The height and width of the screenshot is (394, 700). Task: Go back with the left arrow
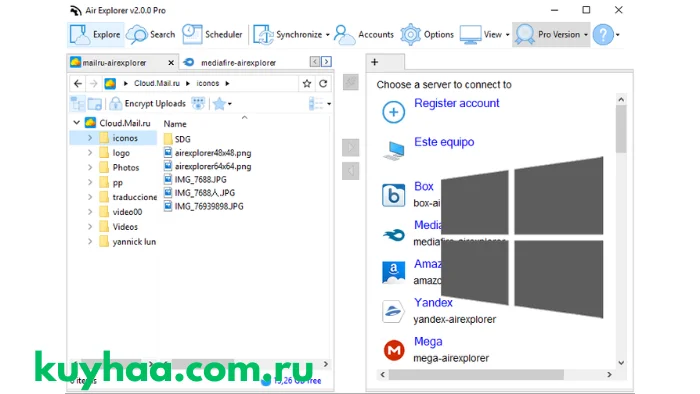pyautogui.click(x=78, y=83)
